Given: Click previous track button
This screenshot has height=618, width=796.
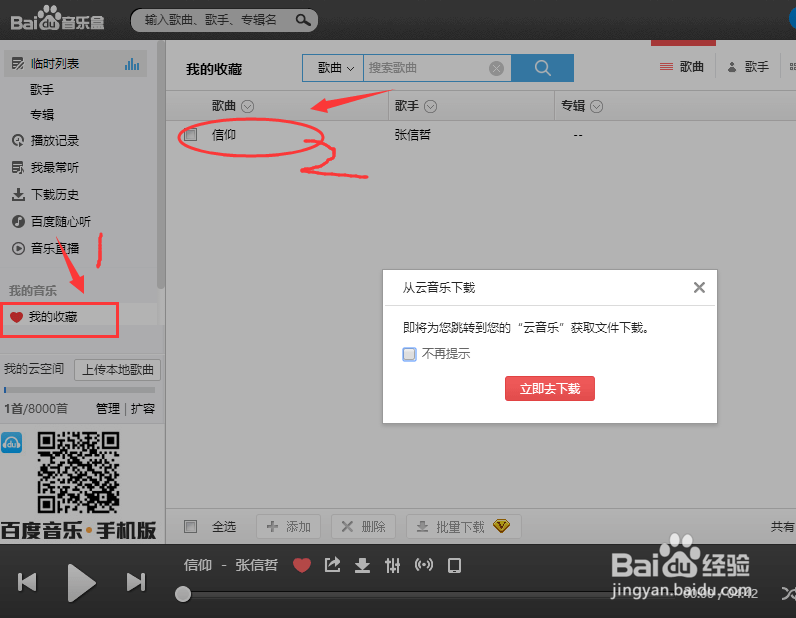Looking at the screenshot, I should [x=27, y=582].
